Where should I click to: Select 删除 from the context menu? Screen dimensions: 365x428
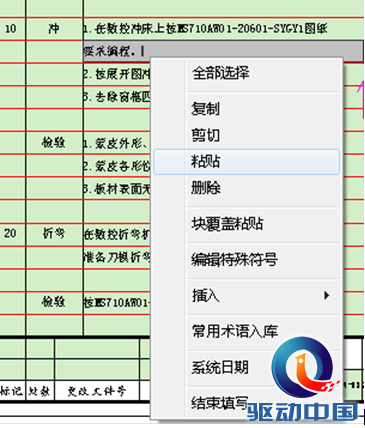(x=247, y=188)
